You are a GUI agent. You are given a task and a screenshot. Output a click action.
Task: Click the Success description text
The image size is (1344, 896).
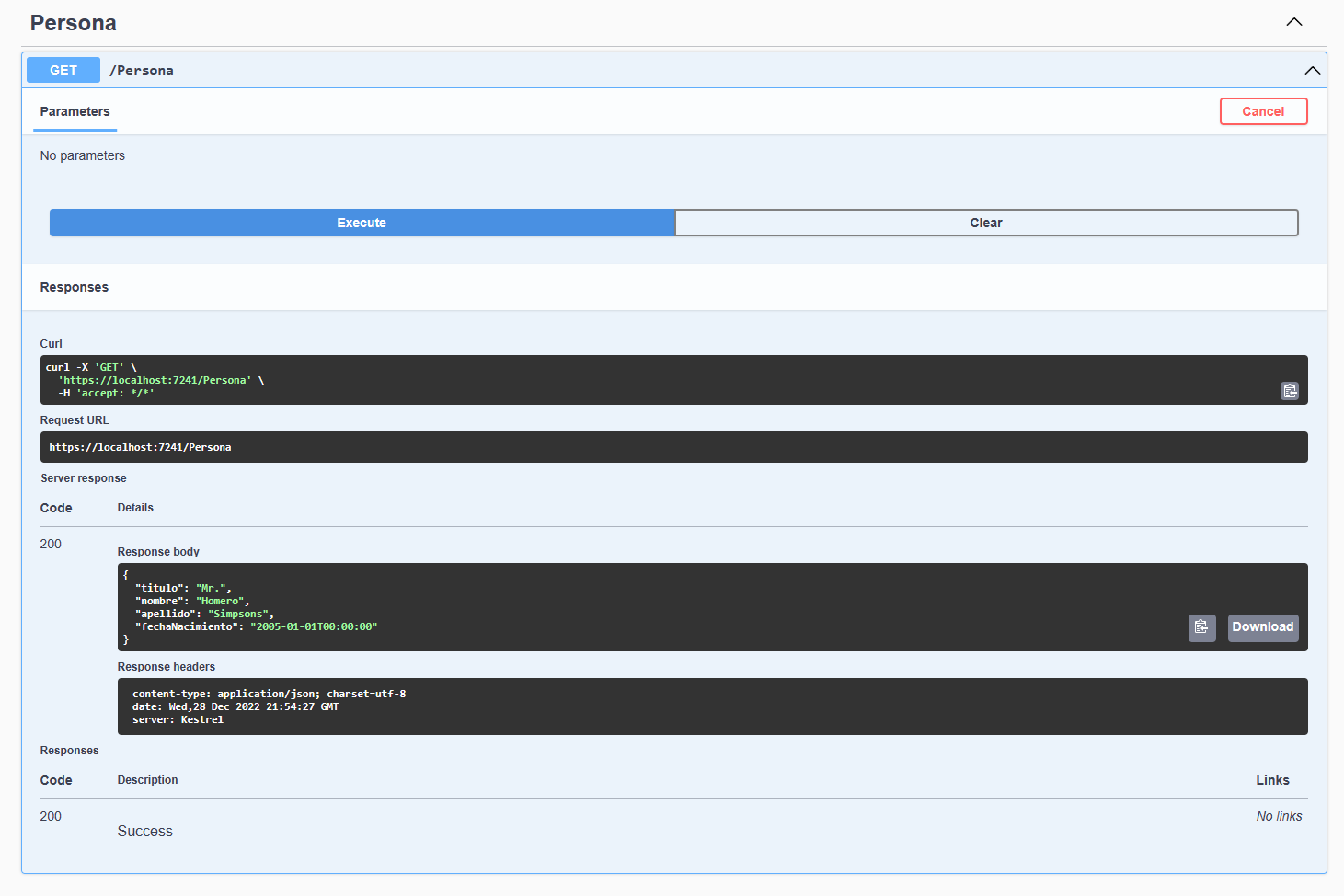(x=145, y=831)
